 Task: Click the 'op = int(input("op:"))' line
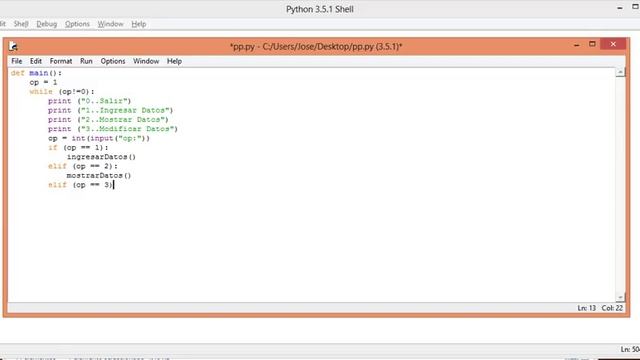coord(99,138)
